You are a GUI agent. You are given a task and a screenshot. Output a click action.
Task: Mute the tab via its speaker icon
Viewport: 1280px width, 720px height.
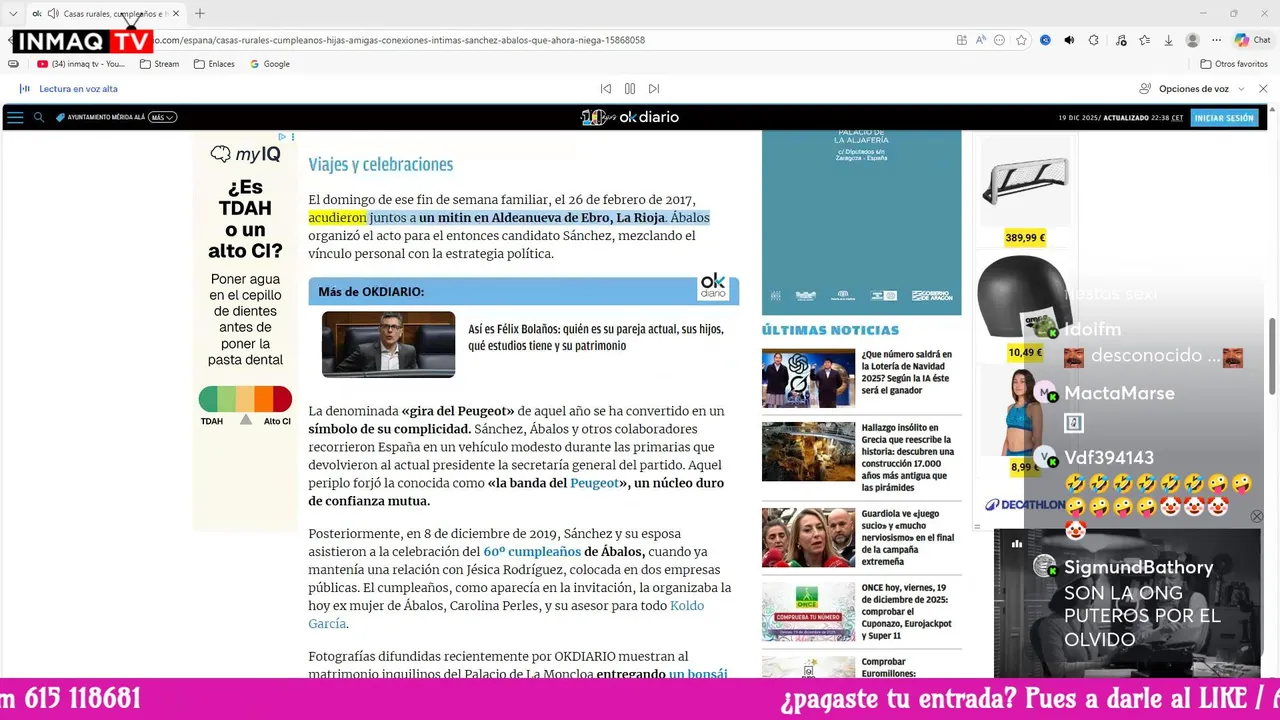(x=53, y=14)
